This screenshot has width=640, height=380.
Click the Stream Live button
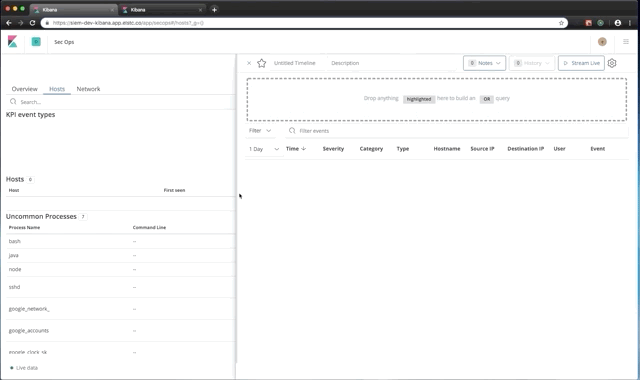581,63
